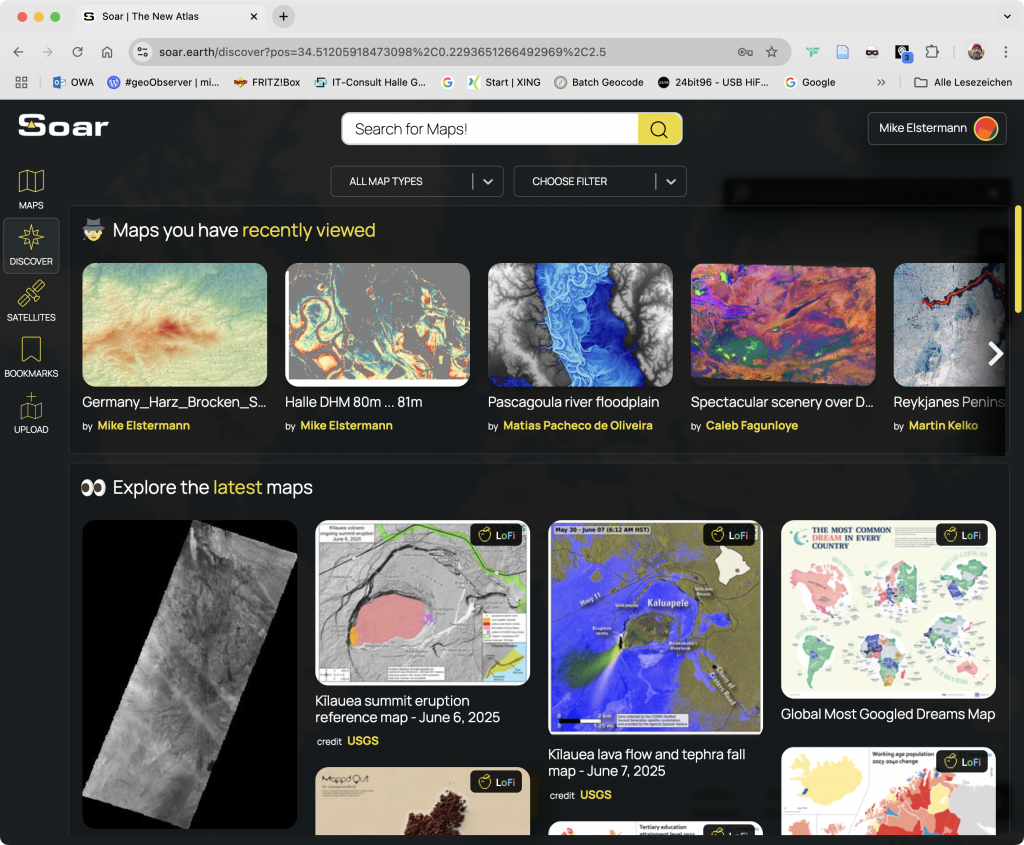Click USGS credit under summit eruption map

pos(362,741)
